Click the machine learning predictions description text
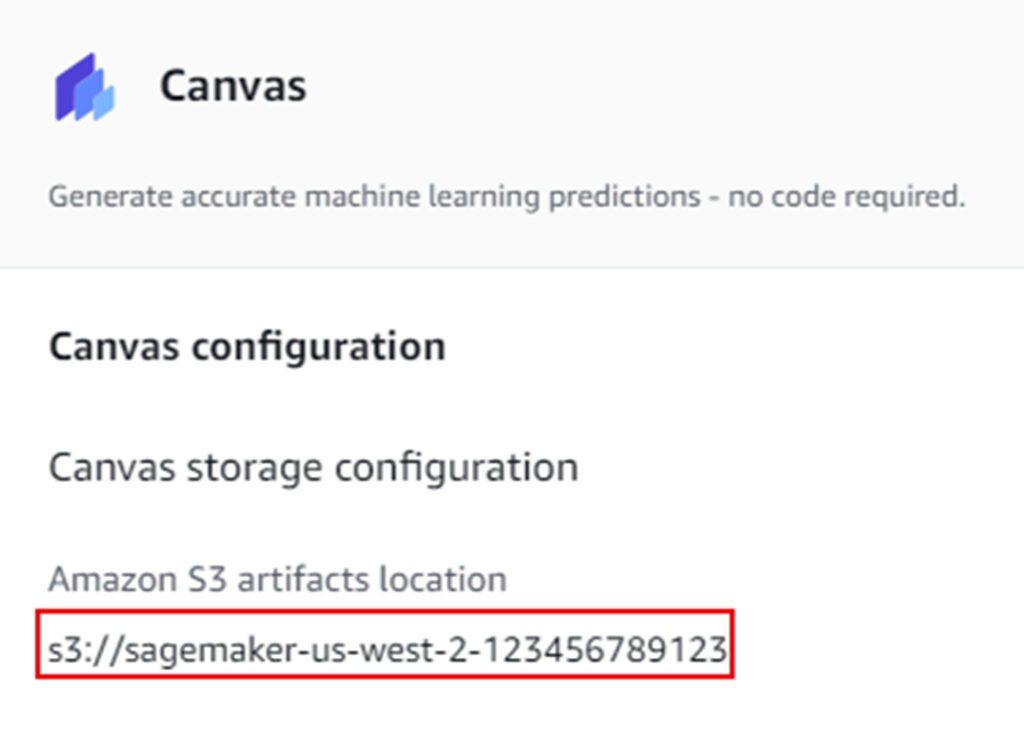The height and width of the screenshot is (732, 1024). coord(508,196)
